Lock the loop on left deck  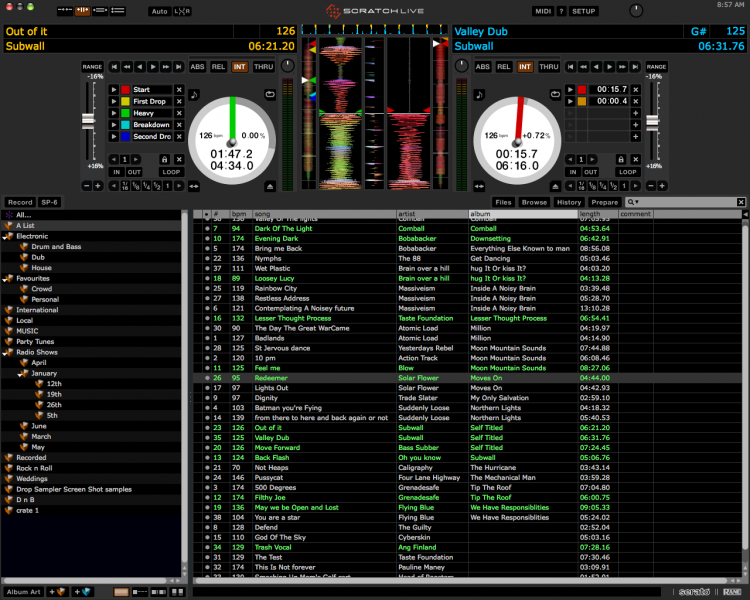pos(165,159)
